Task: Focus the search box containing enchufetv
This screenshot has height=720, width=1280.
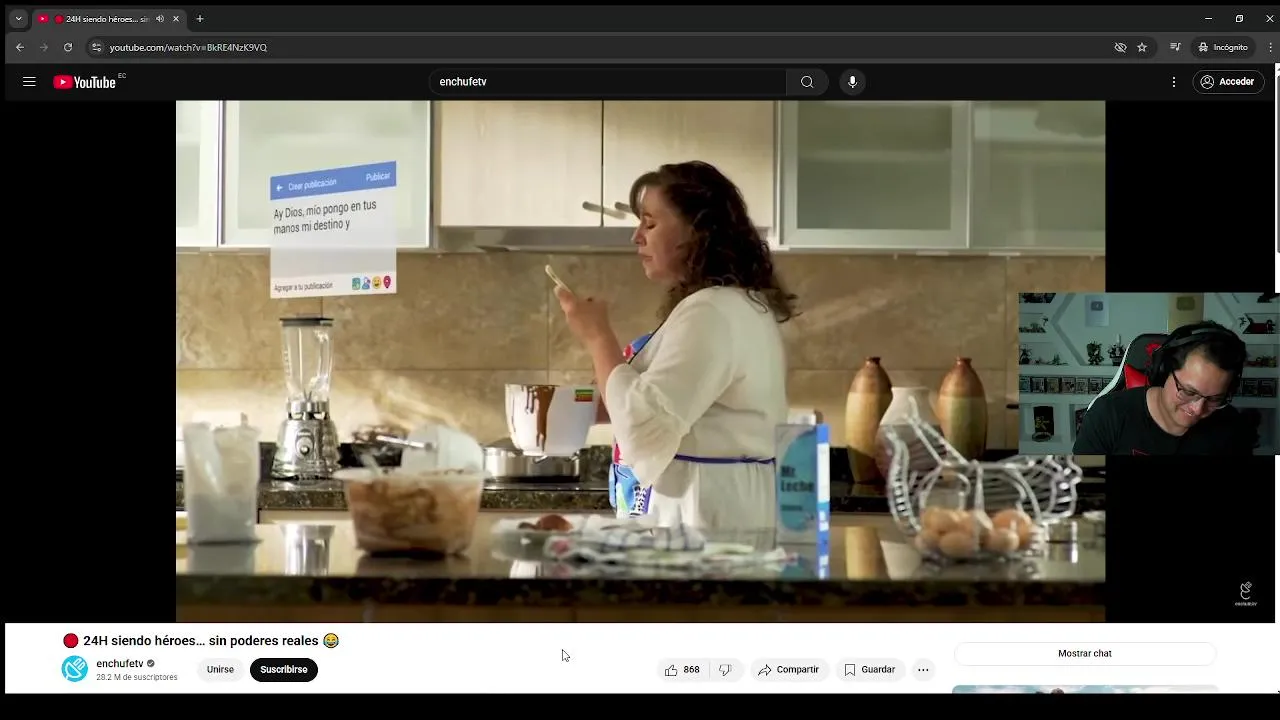Action: pyautogui.click(x=608, y=82)
